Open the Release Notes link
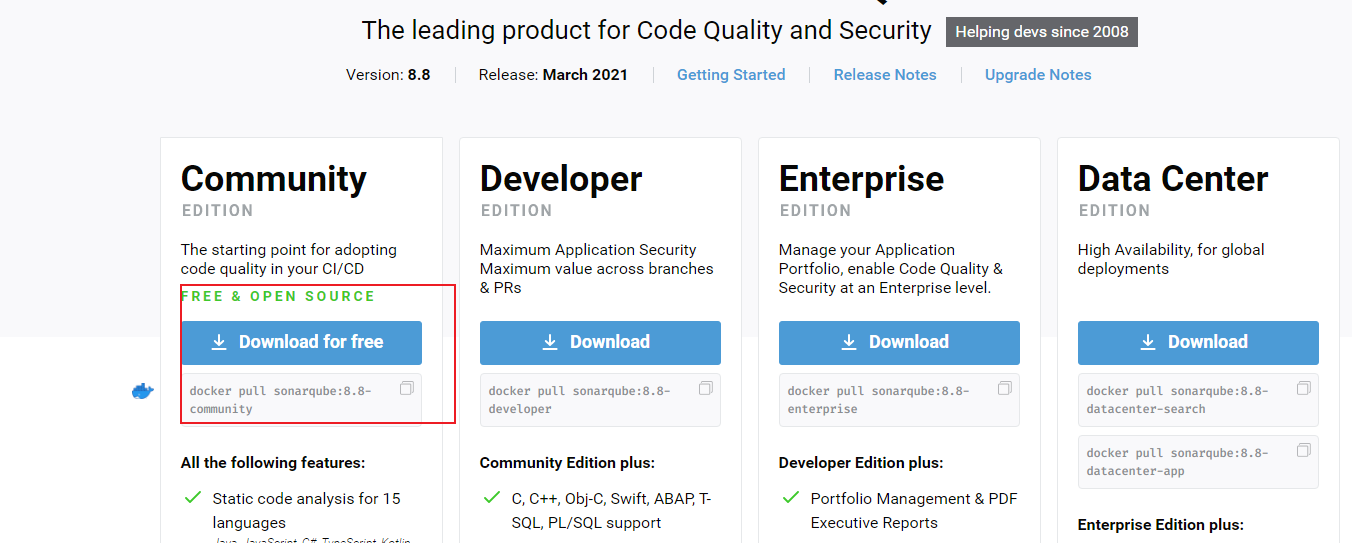 click(885, 75)
